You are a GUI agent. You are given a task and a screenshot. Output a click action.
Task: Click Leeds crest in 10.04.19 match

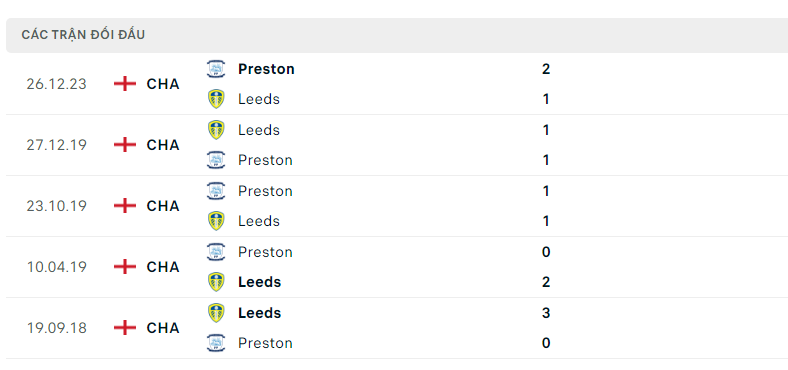tap(216, 282)
